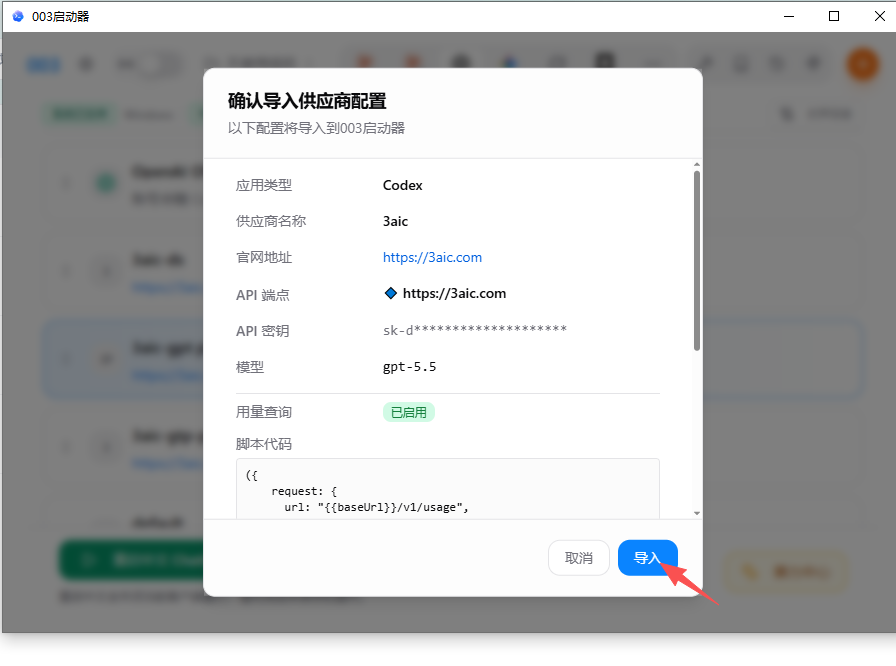Click the 用量查询 label
The height and width of the screenshot is (666, 896).
[263, 412]
